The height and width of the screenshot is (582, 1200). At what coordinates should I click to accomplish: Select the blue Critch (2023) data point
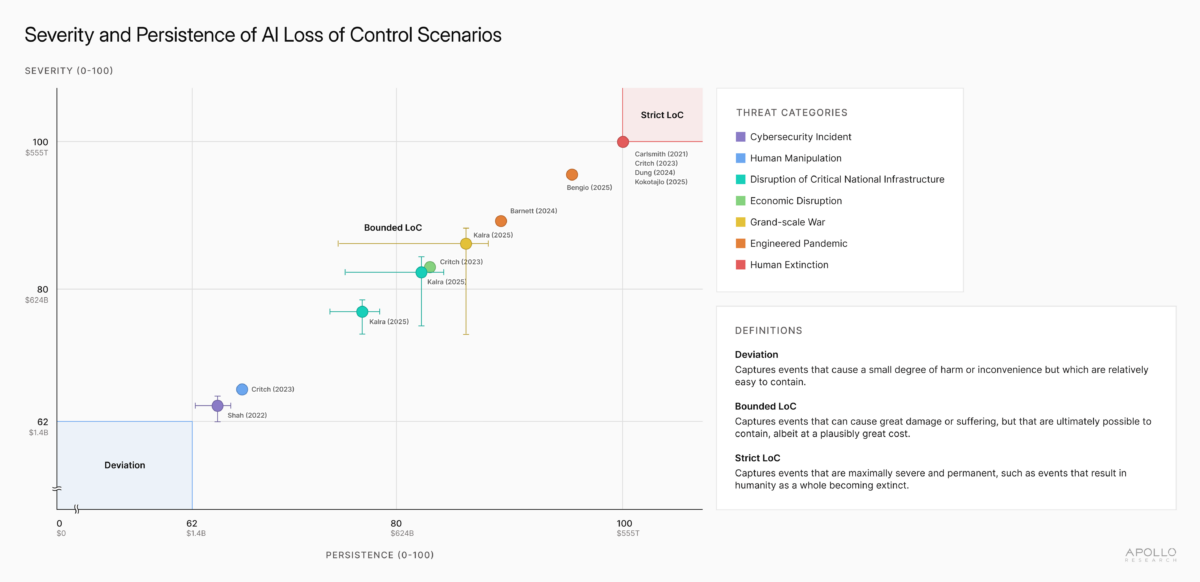(242, 389)
